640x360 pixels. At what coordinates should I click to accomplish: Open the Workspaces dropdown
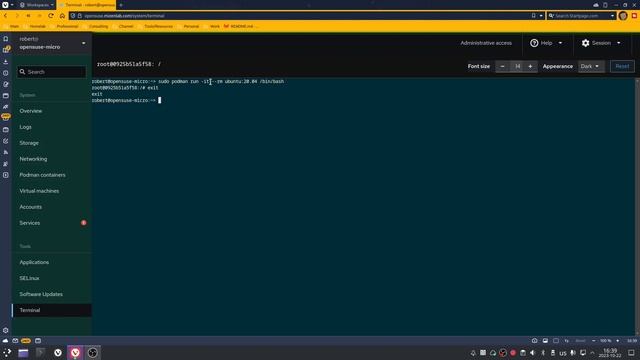coord(37,5)
